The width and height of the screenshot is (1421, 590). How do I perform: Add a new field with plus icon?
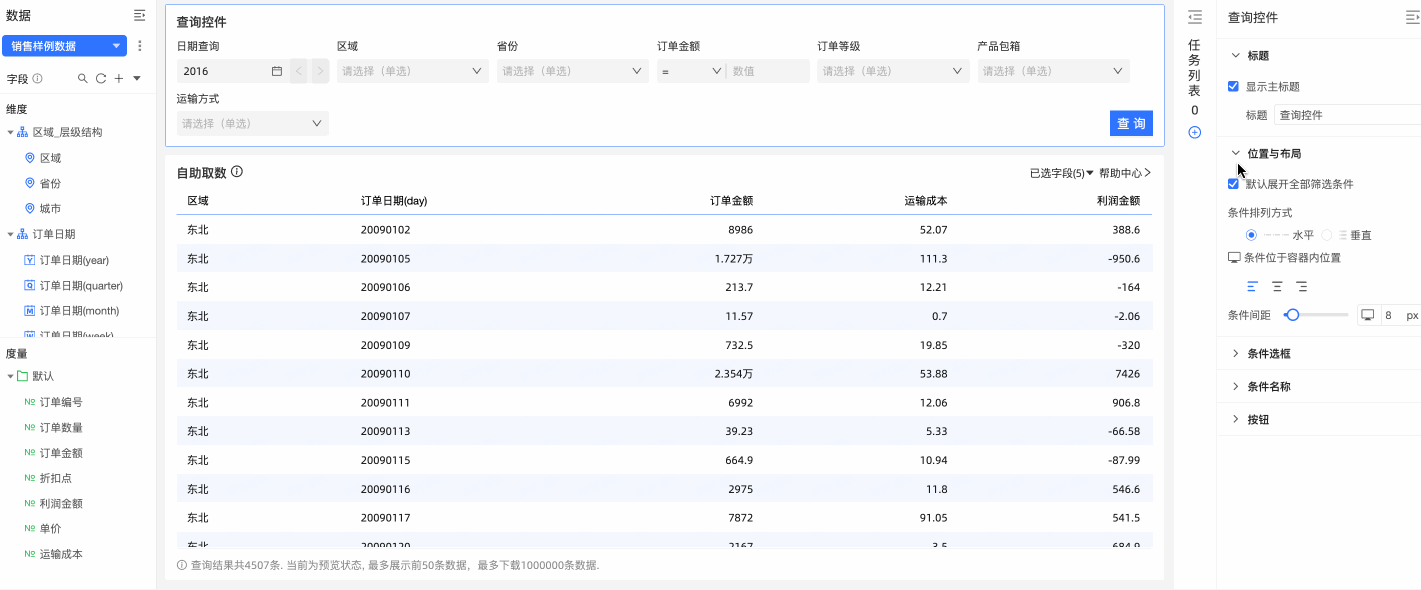119,78
